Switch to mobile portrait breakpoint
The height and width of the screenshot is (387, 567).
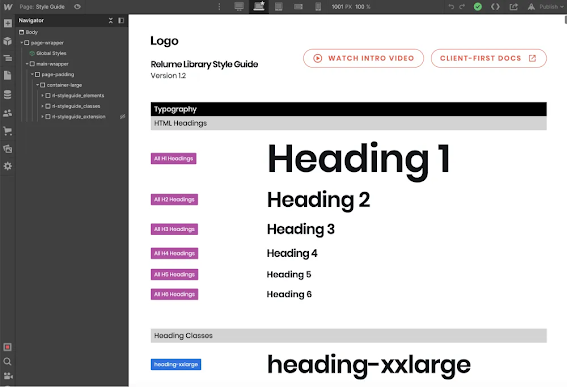[x=318, y=7]
